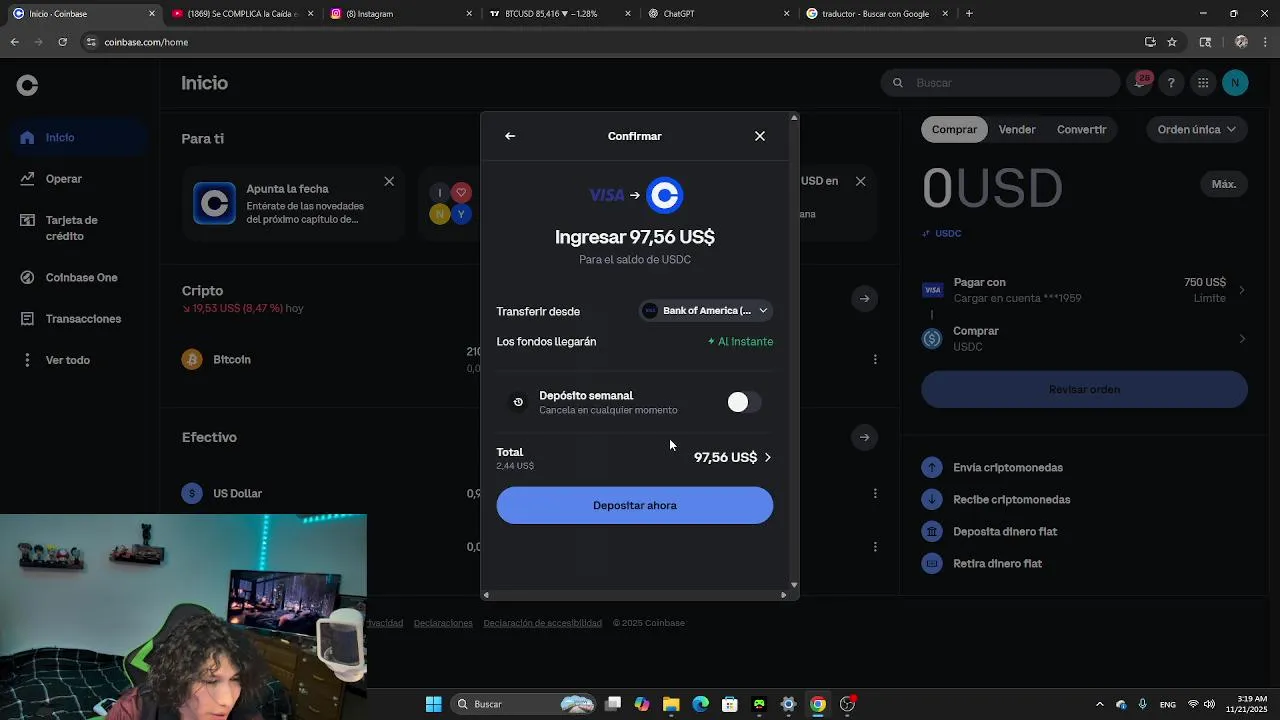1280x720 pixels.
Task: Click the Máx. button
Action: click(x=1224, y=184)
